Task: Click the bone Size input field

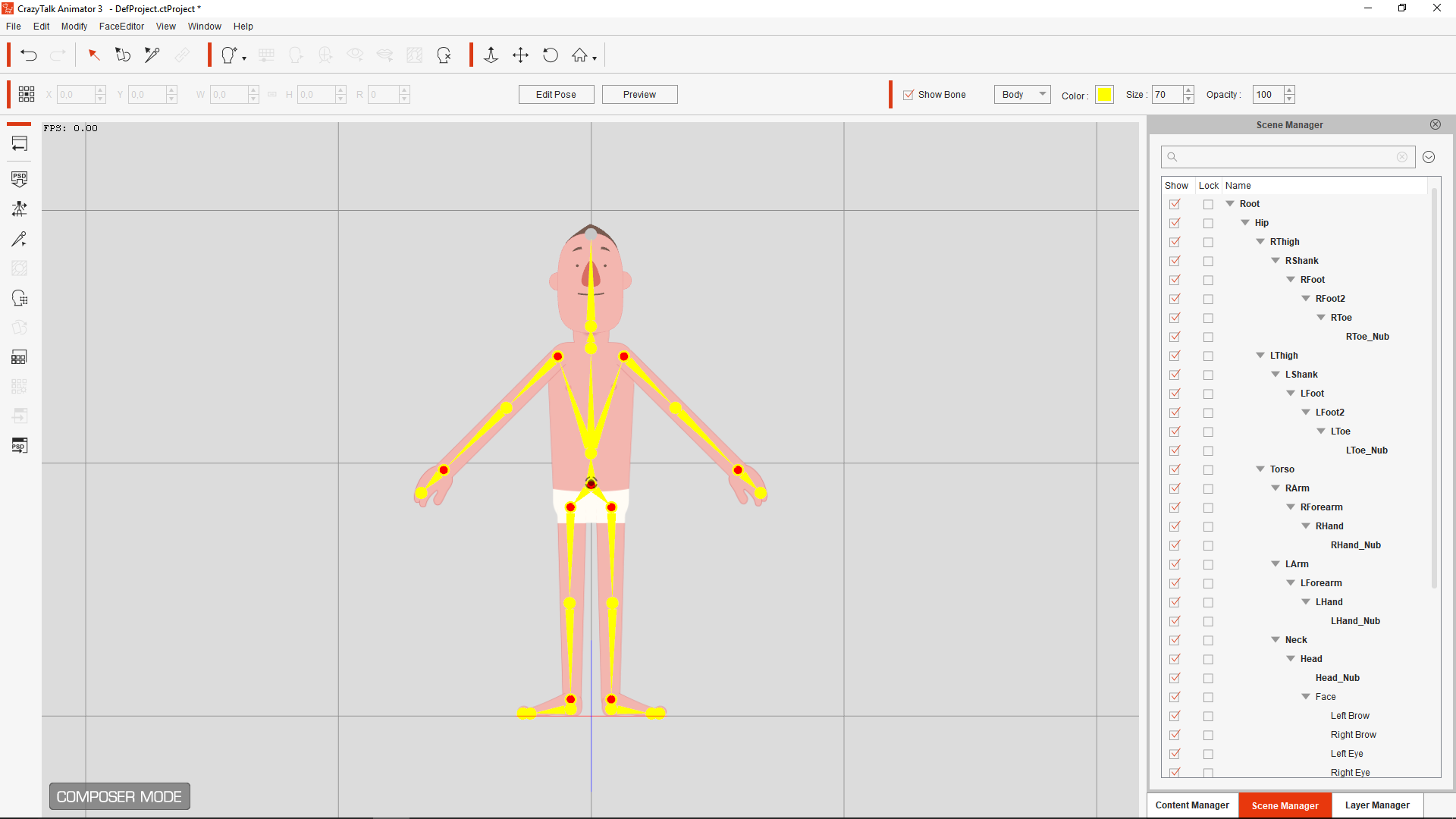Action: tap(1168, 95)
